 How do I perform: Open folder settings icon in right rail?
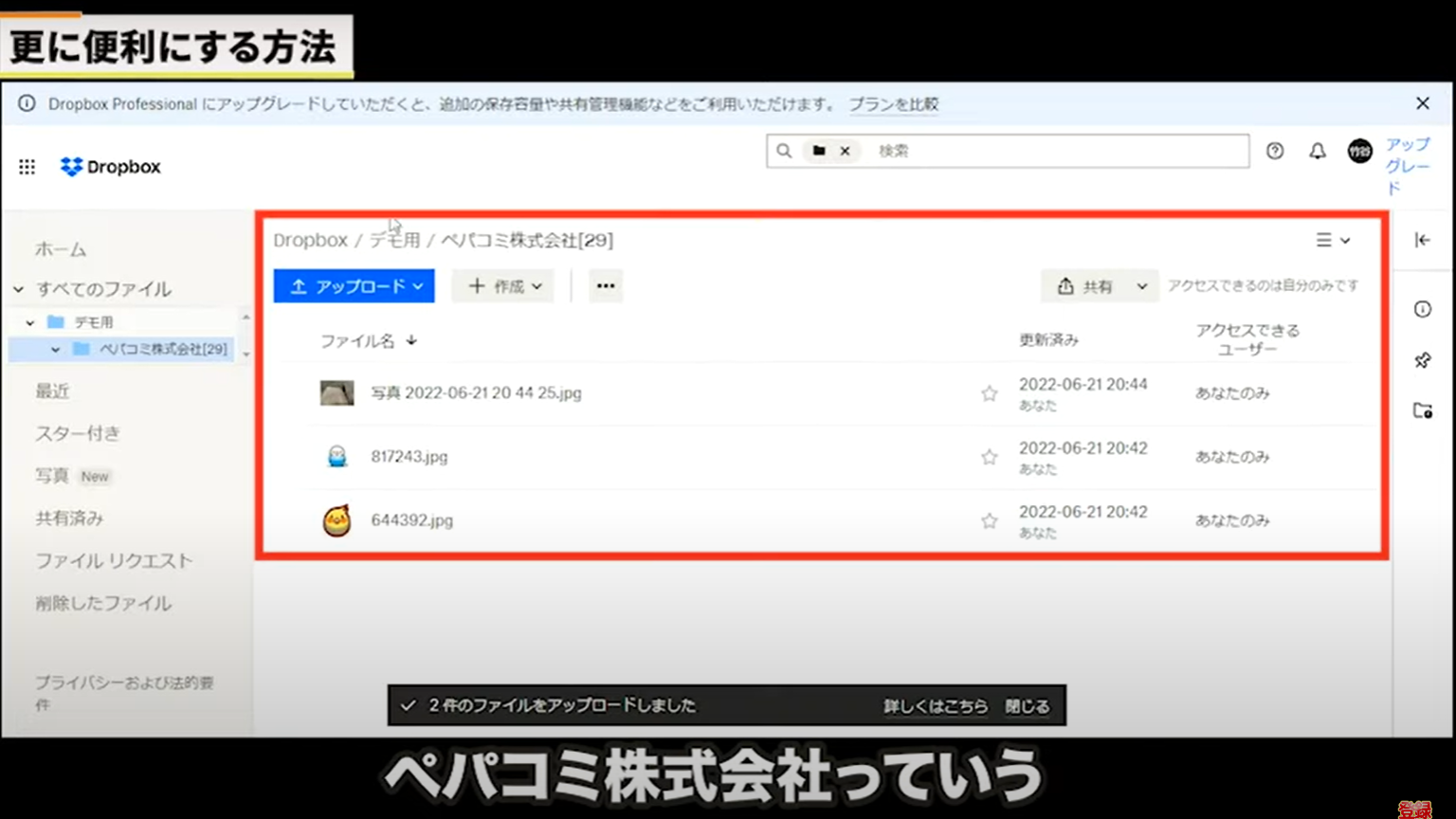click(x=1422, y=410)
